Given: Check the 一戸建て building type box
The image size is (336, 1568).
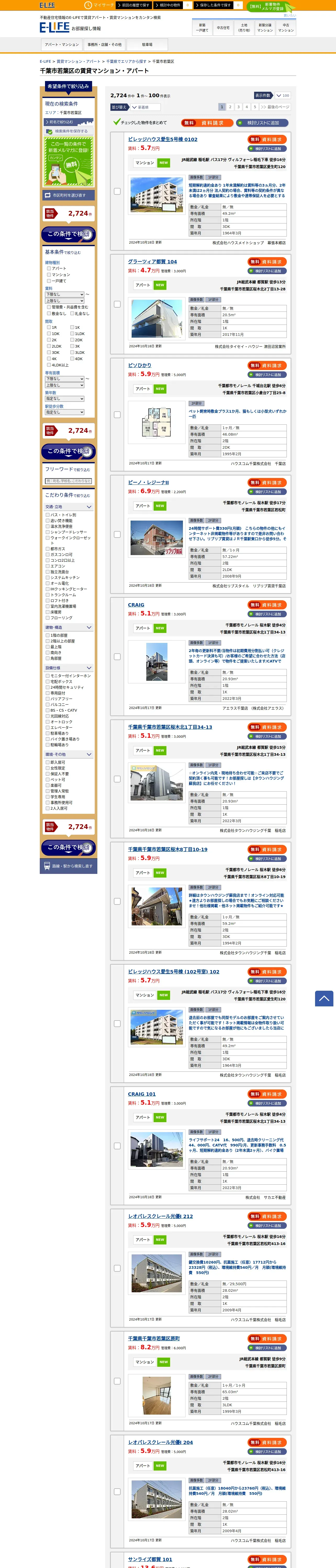Looking at the screenshot, I should (x=49, y=281).
